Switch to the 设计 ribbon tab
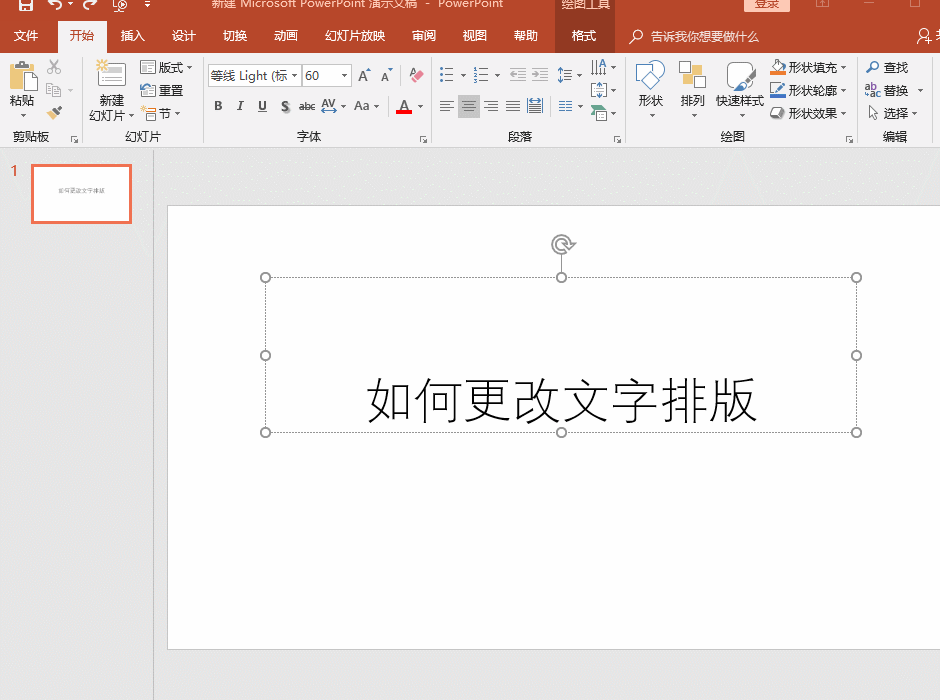 (183, 35)
